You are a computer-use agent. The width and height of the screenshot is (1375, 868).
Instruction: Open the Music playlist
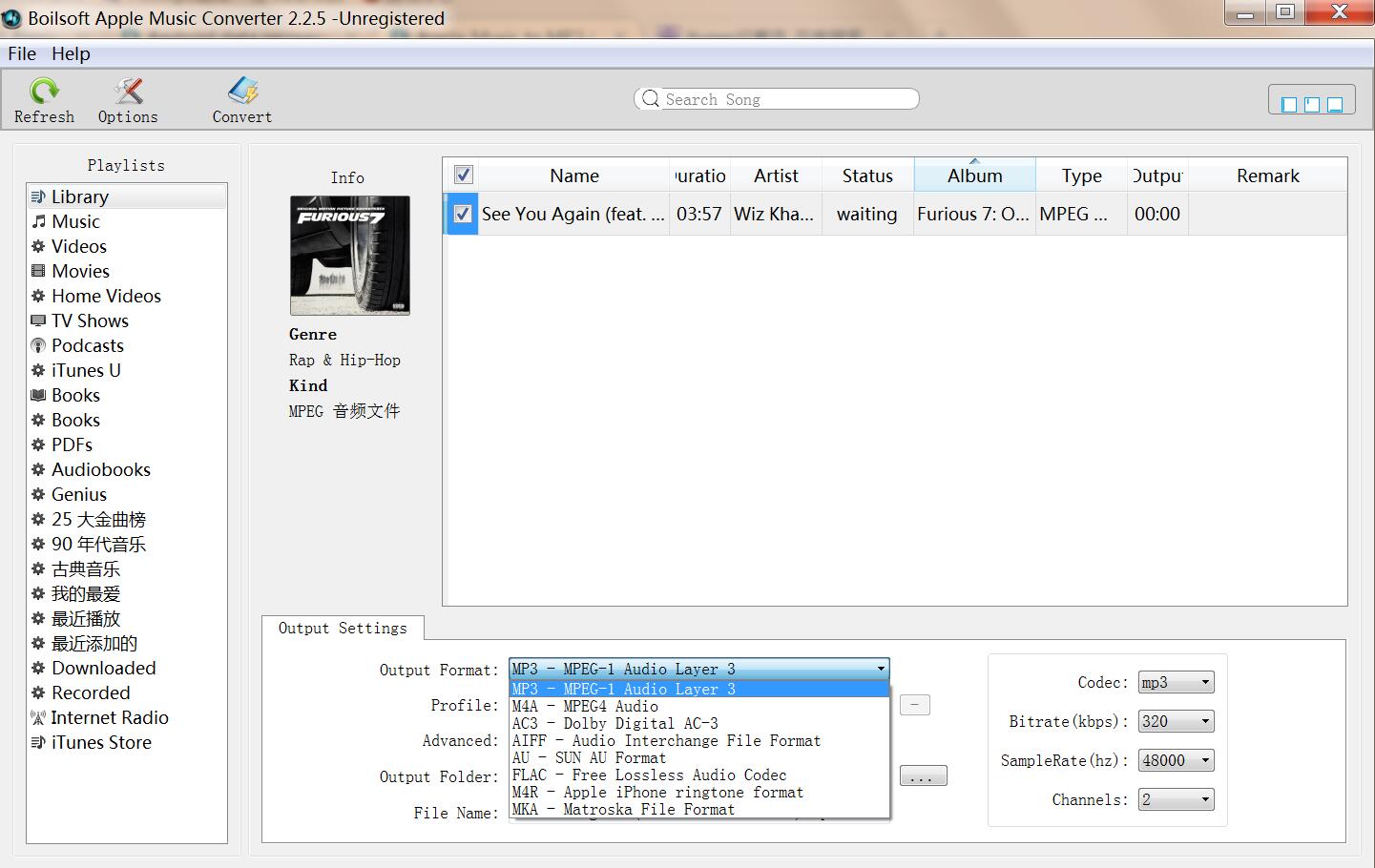point(74,221)
